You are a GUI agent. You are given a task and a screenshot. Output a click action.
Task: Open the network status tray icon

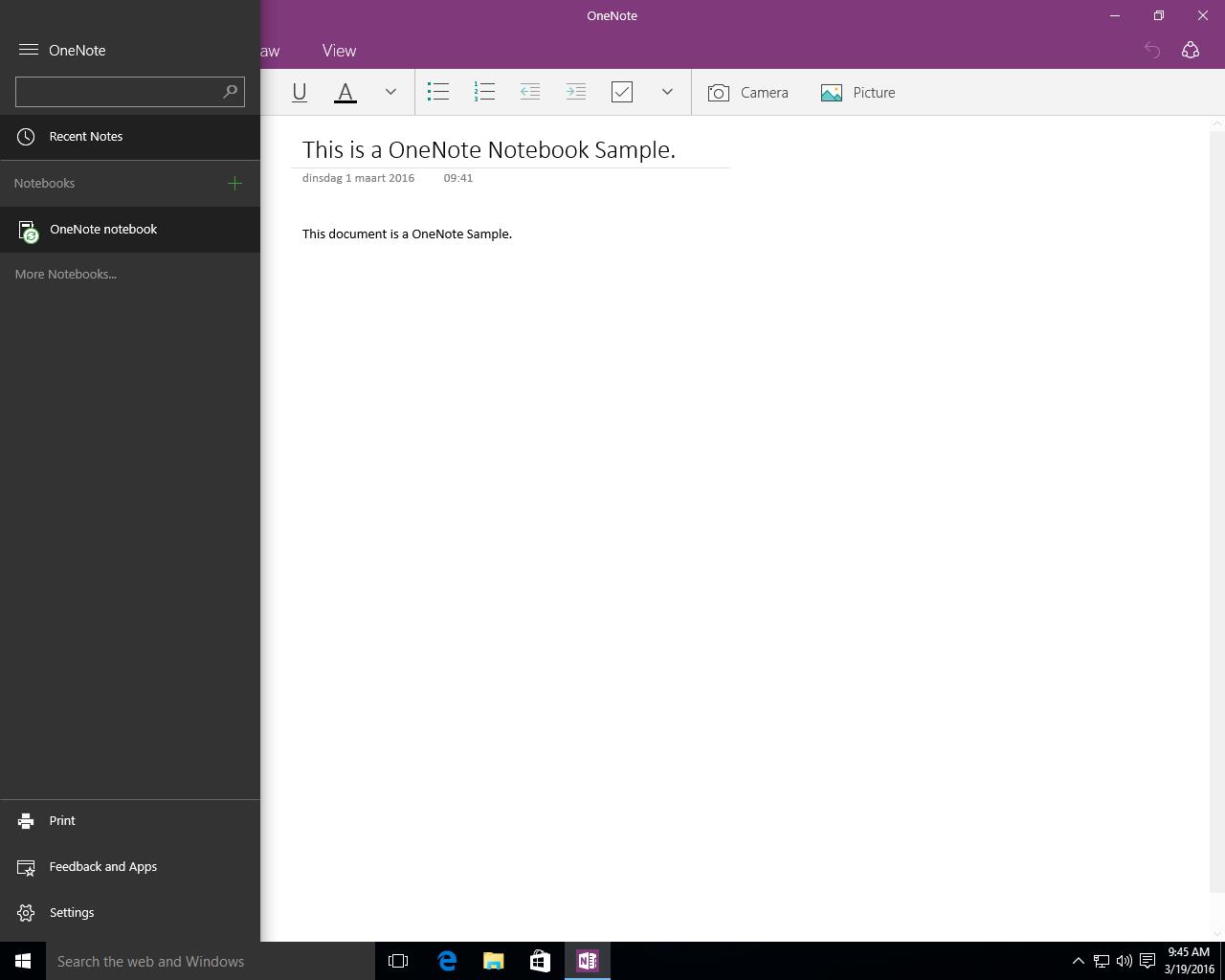(1102, 961)
